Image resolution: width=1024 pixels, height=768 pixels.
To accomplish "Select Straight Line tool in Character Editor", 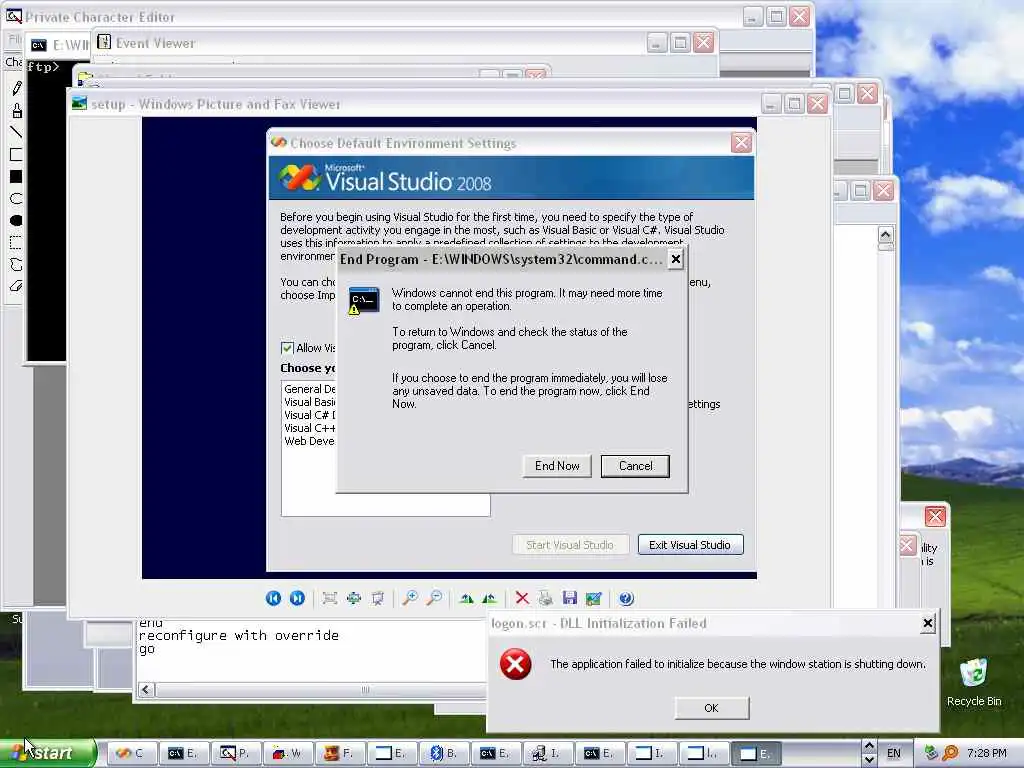I will tap(16, 132).
